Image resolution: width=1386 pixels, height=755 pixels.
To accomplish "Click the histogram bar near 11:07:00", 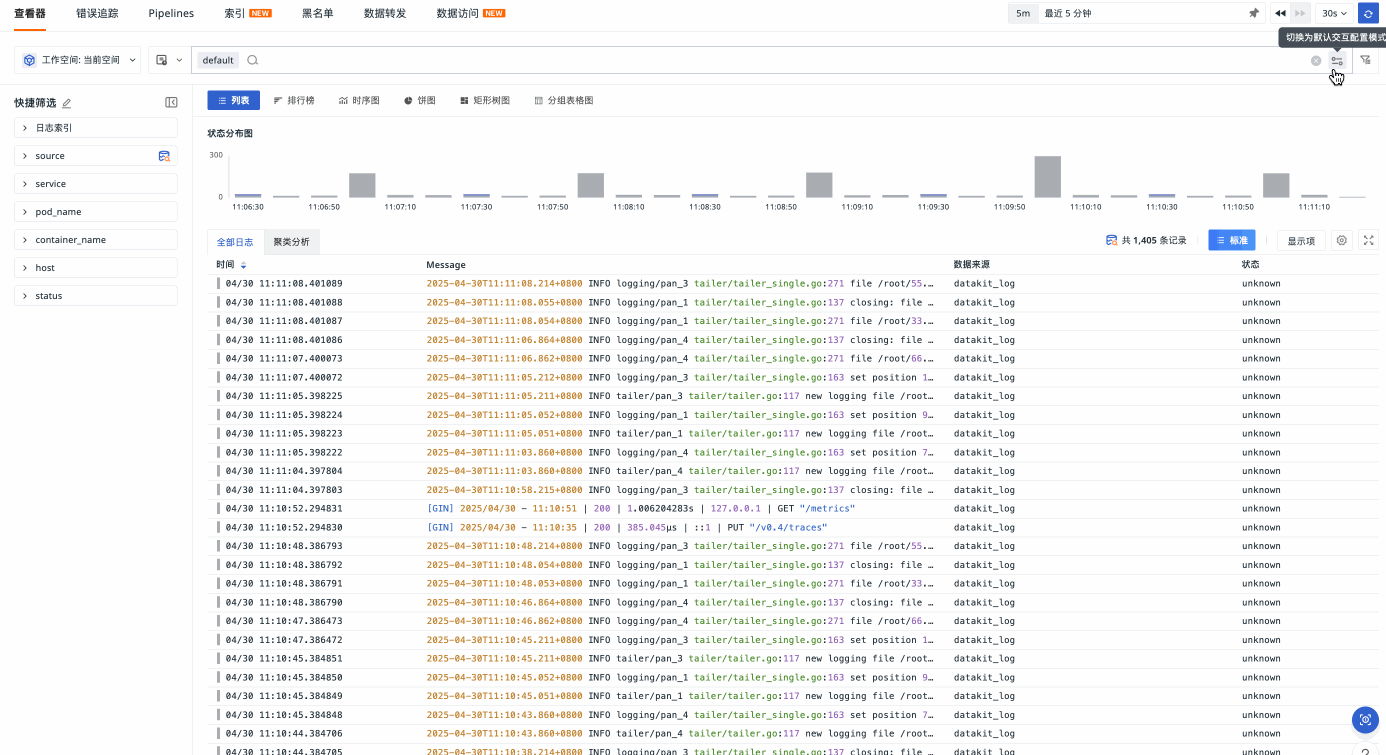I will coord(362,185).
